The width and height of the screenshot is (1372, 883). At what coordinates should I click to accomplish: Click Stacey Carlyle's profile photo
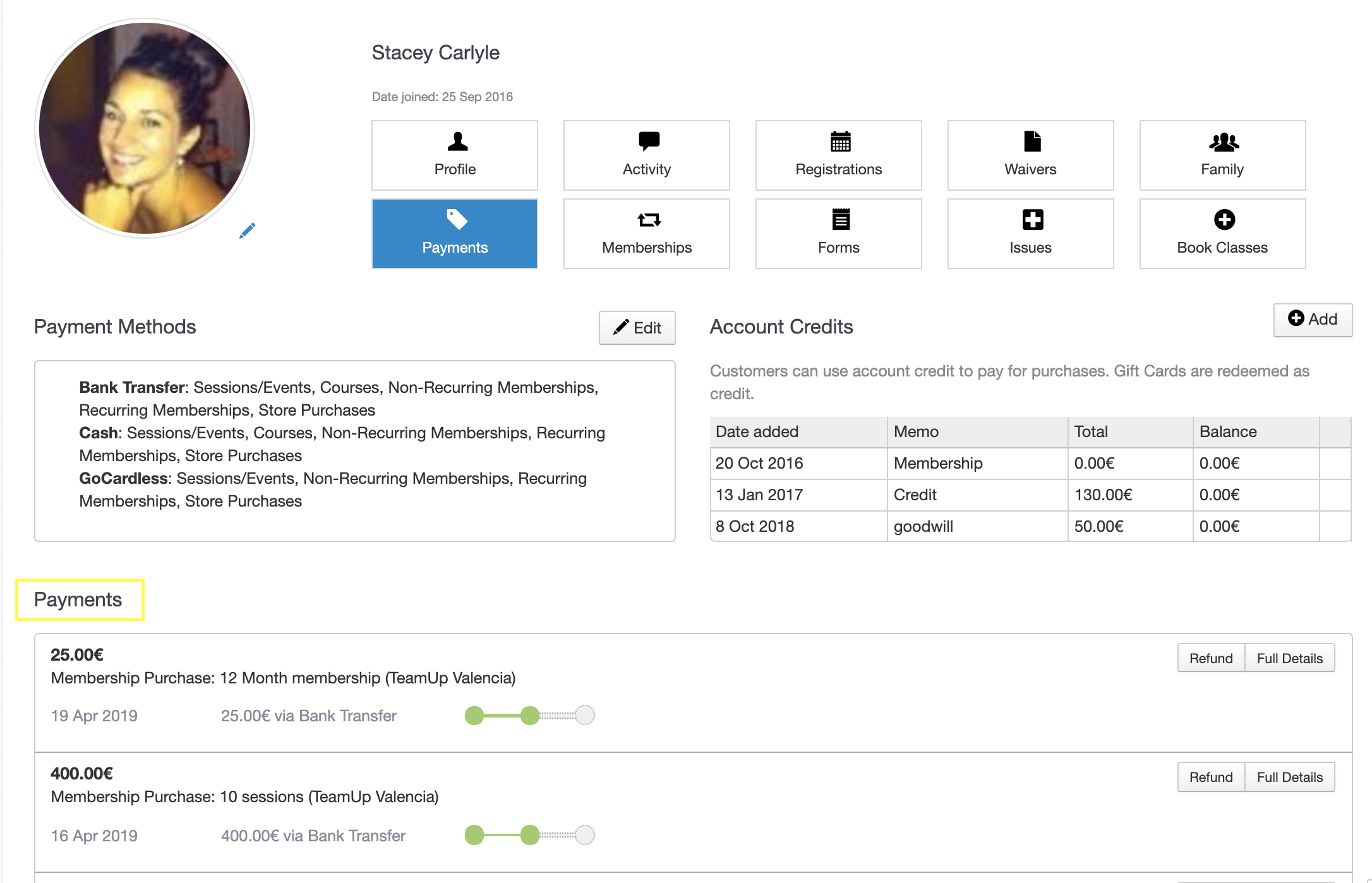[145, 128]
